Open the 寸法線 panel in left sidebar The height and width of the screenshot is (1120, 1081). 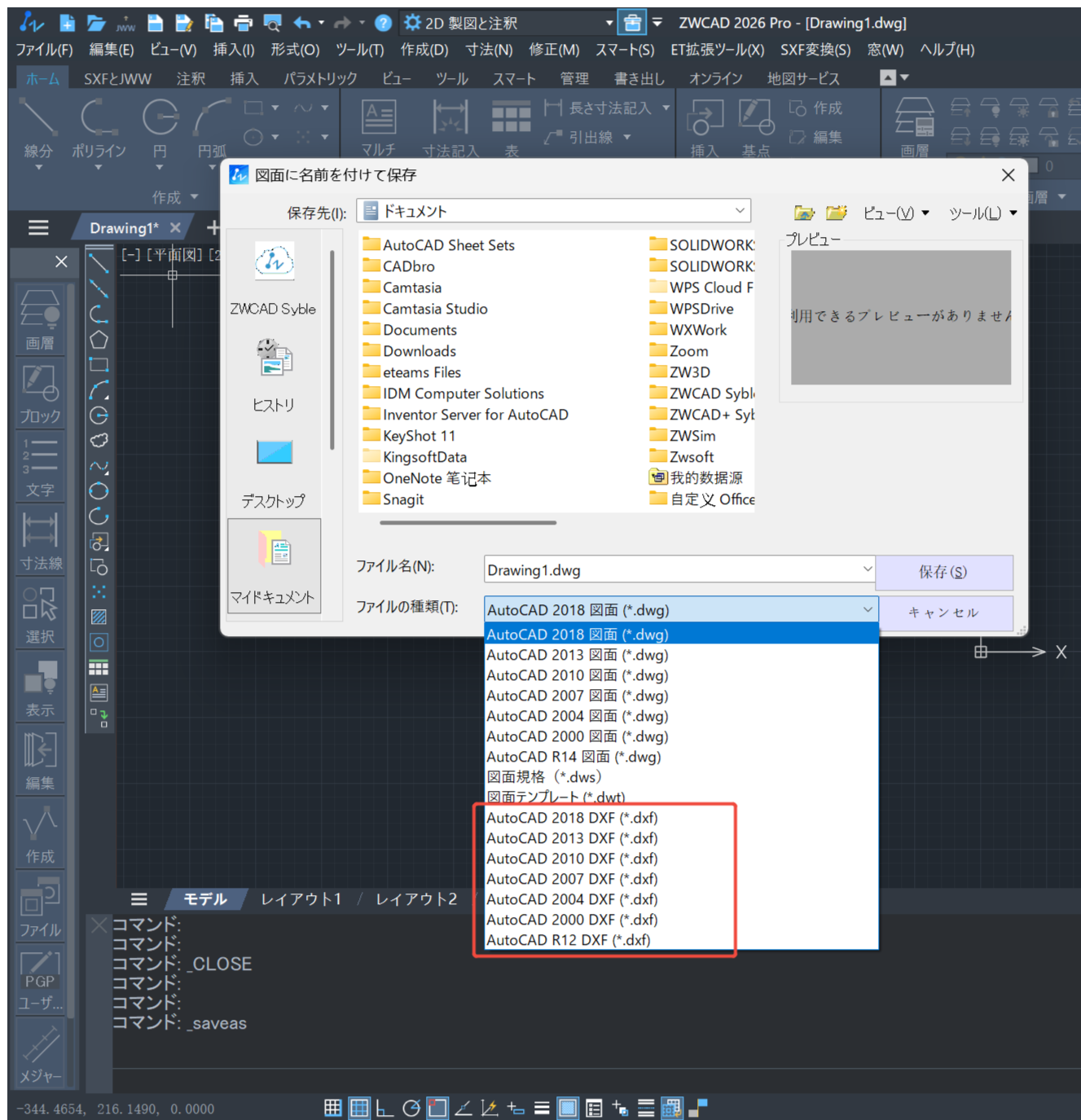40,540
